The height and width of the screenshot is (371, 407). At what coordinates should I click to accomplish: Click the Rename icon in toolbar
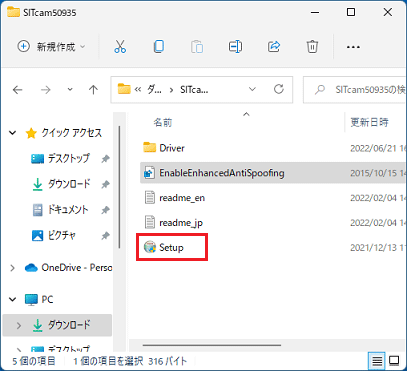[235, 47]
